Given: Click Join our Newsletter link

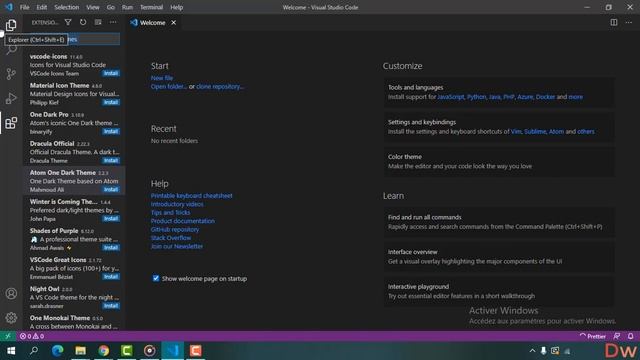Looking at the screenshot, I should pos(177,246).
